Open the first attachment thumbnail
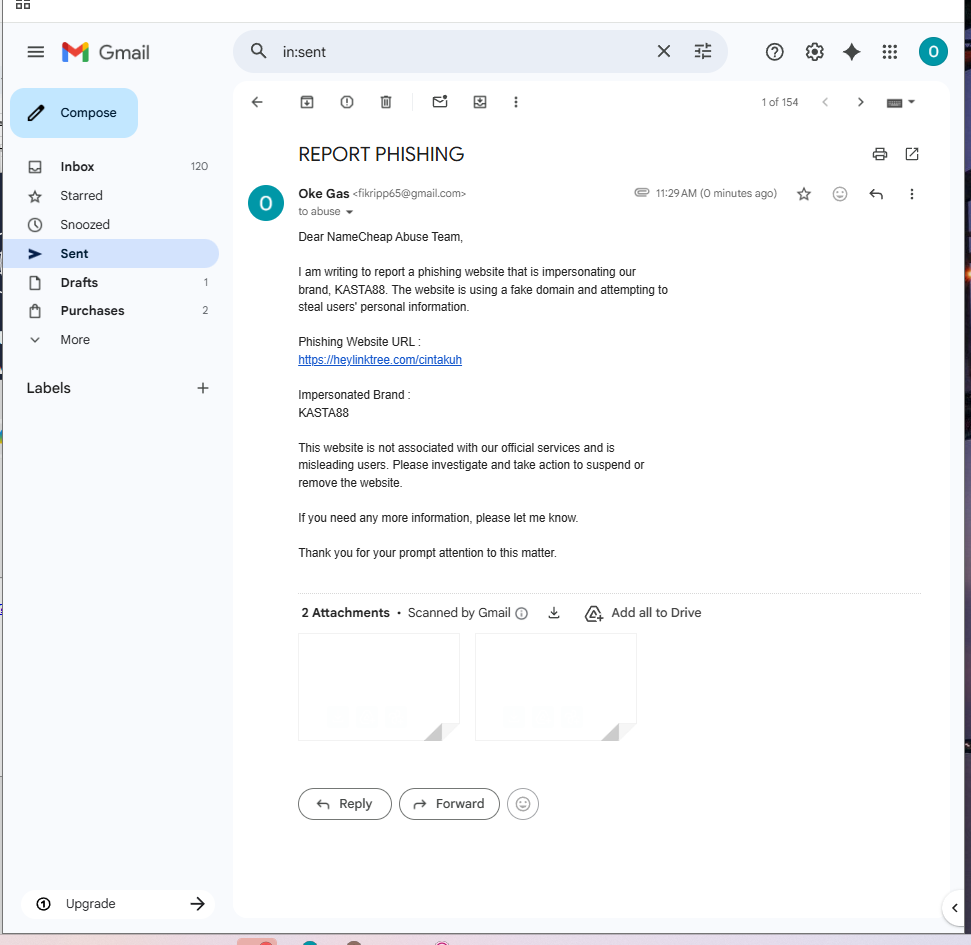This screenshot has width=971, height=945. [379, 687]
